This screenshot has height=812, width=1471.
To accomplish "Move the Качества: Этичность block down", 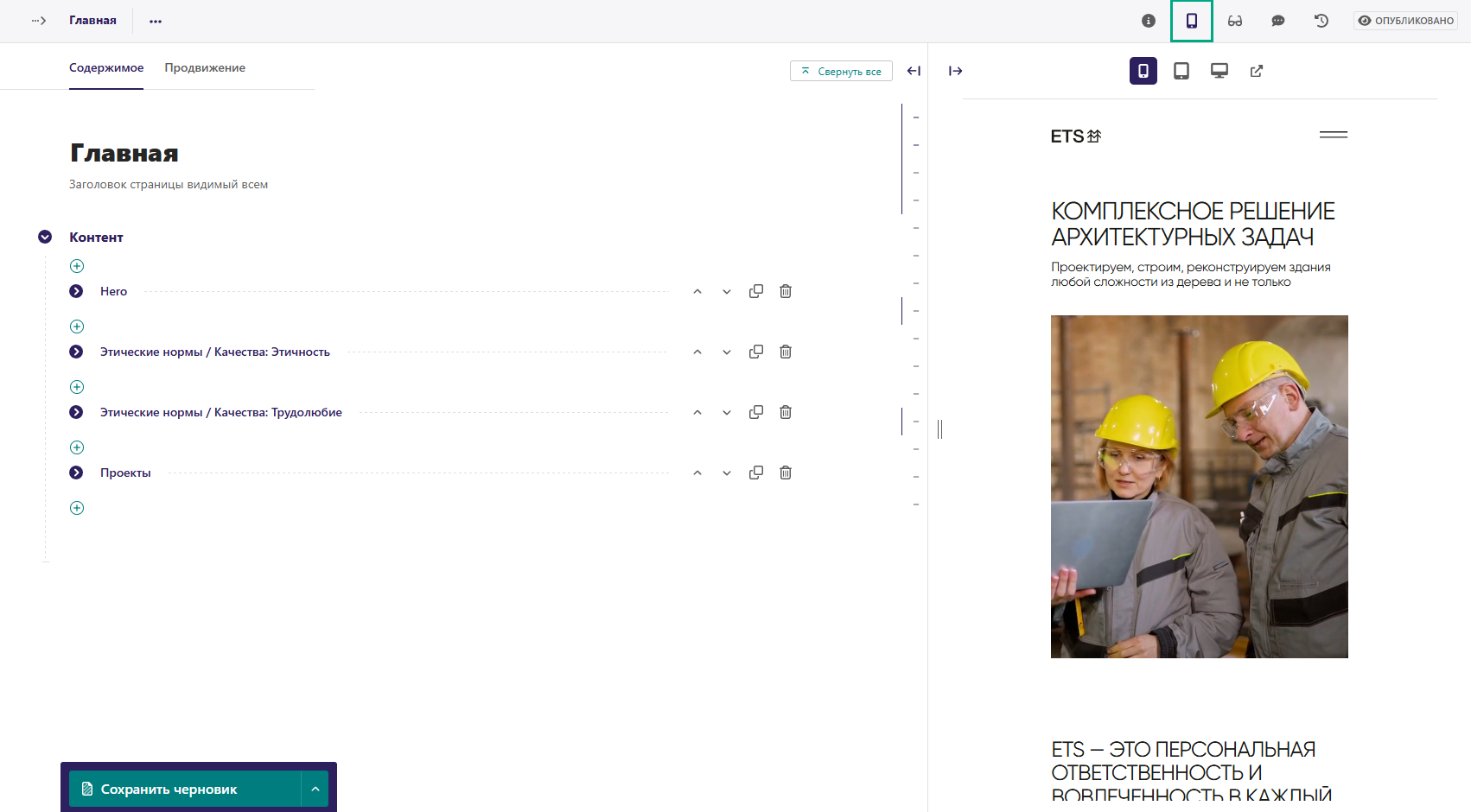I will click(x=727, y=352).
